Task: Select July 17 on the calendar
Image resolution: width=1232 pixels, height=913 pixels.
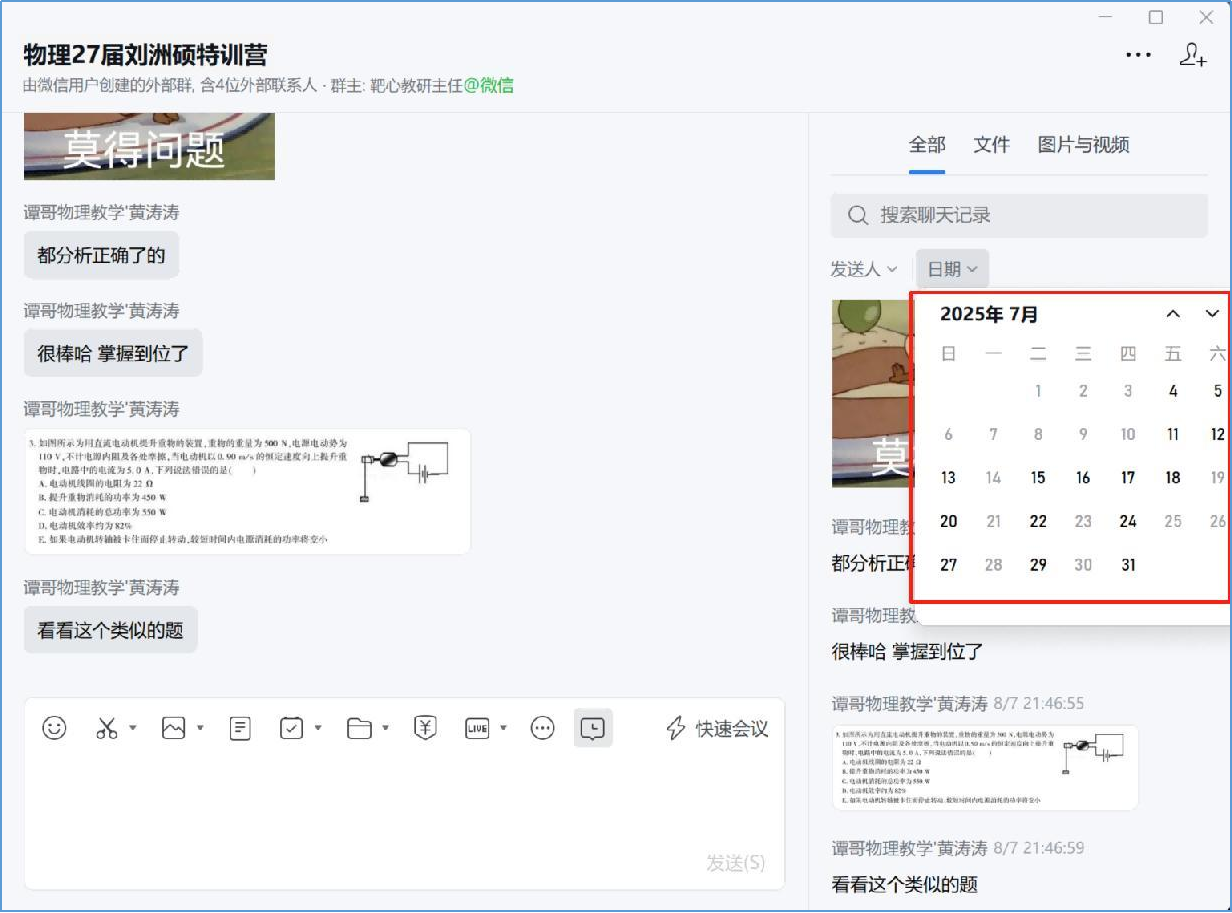Action: [1127, 478]
